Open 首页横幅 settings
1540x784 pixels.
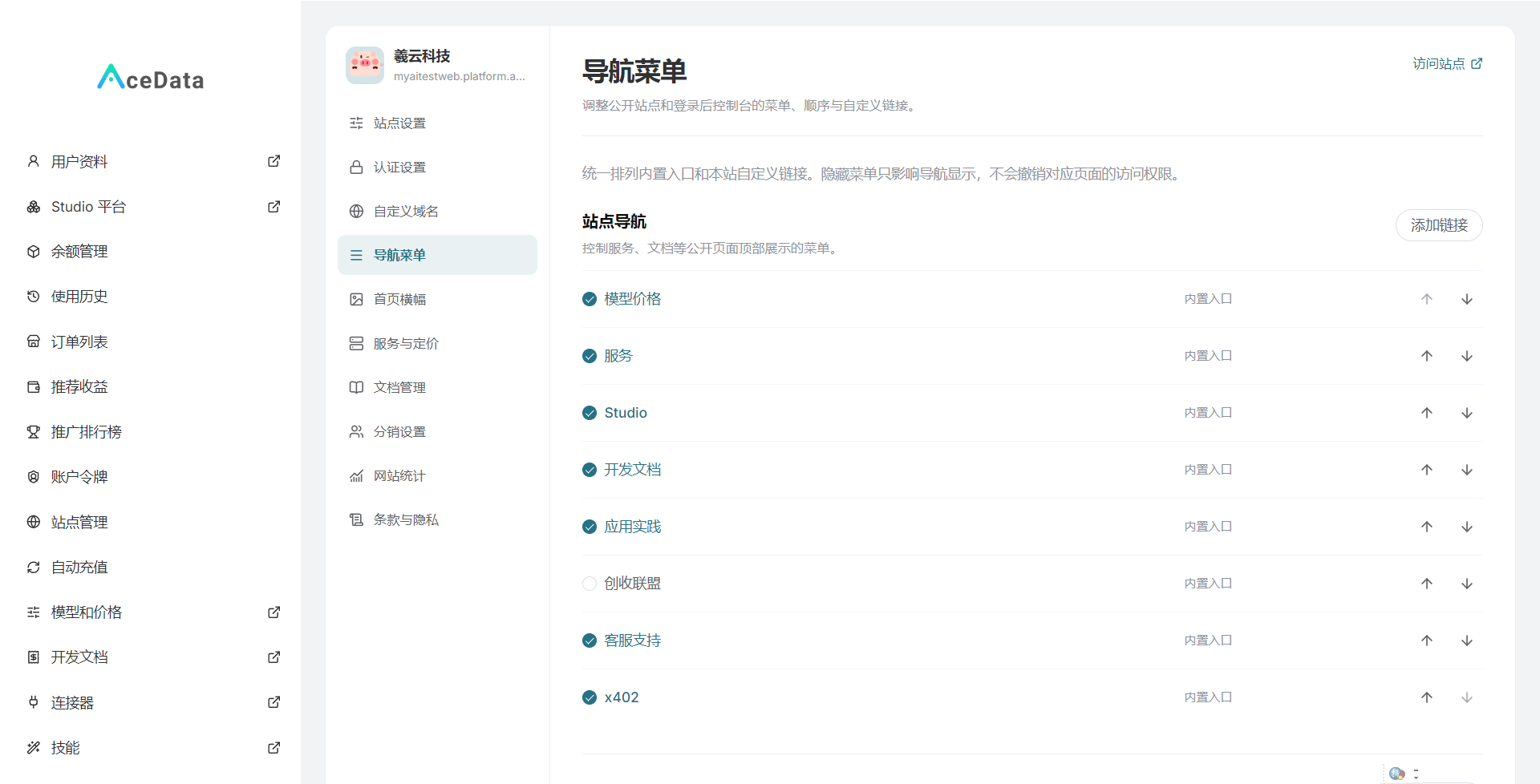tap(437, 299)
